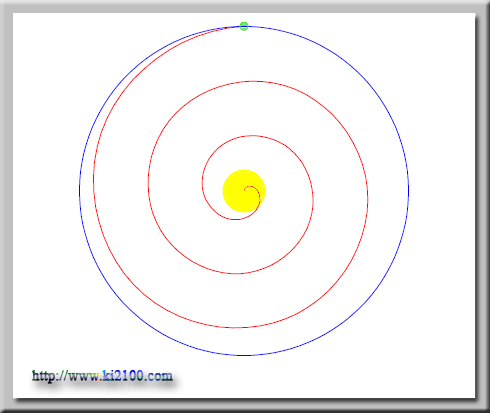Open the http://www.ki2100.com link
This screenshot has height=413, width=490.
click(x=102, y=376)
